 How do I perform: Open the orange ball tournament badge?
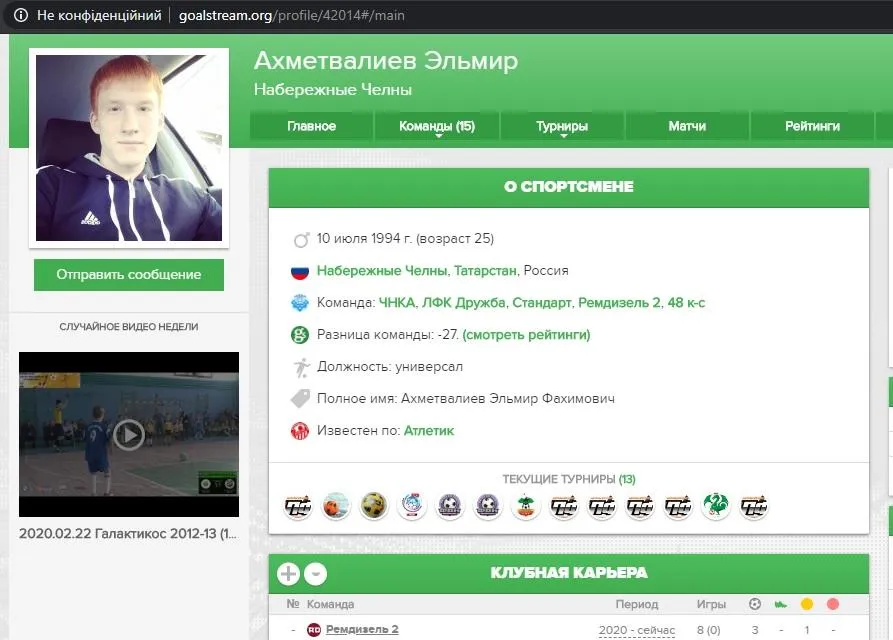336,506
